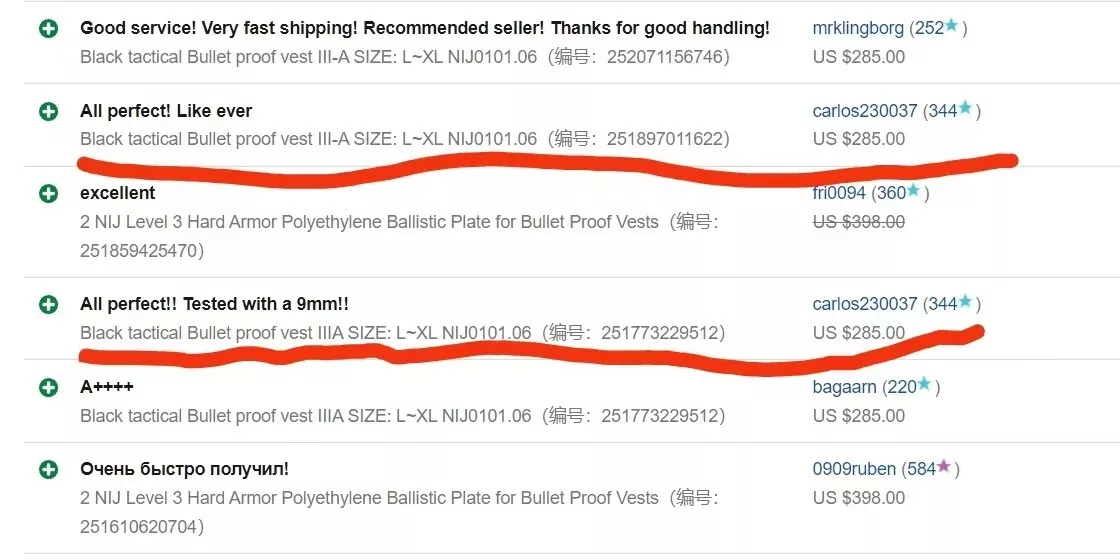
Task: Click star icon next to fri0094's 360 score
Action: point(913,191)
